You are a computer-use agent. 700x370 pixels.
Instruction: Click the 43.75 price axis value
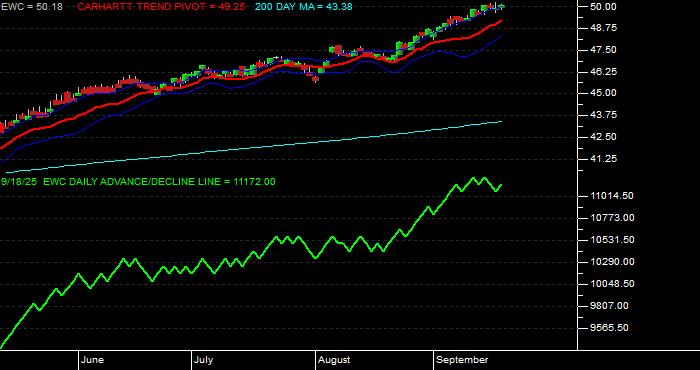tap(603, 115)
